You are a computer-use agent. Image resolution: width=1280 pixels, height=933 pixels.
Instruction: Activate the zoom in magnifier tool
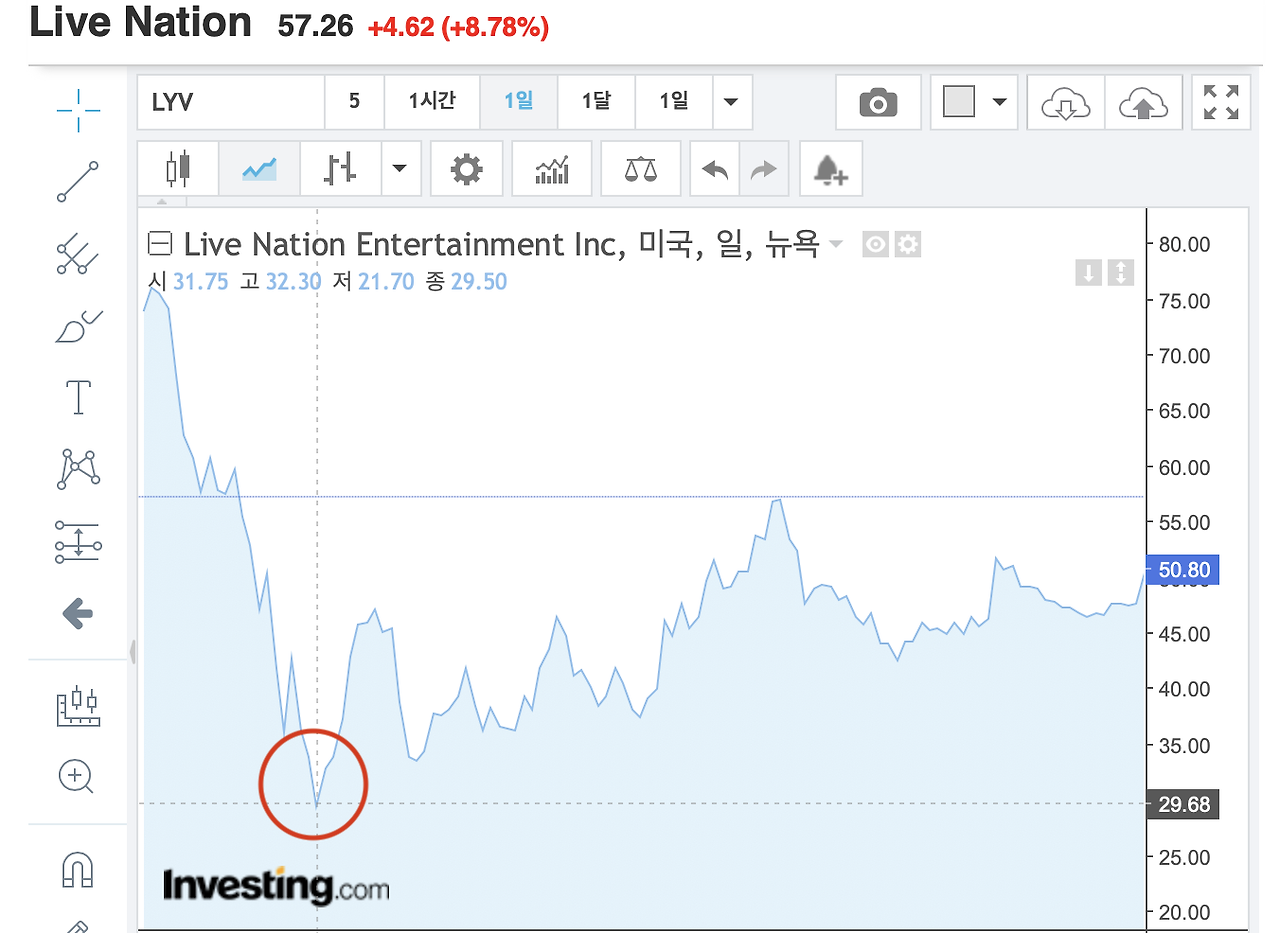tap(77, 775)
